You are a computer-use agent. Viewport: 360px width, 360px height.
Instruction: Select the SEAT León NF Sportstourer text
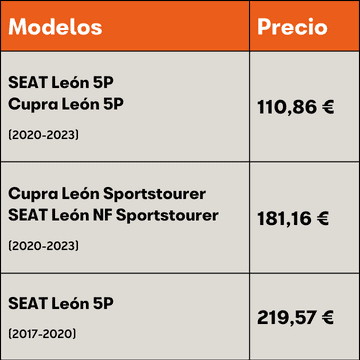[113, 216]
